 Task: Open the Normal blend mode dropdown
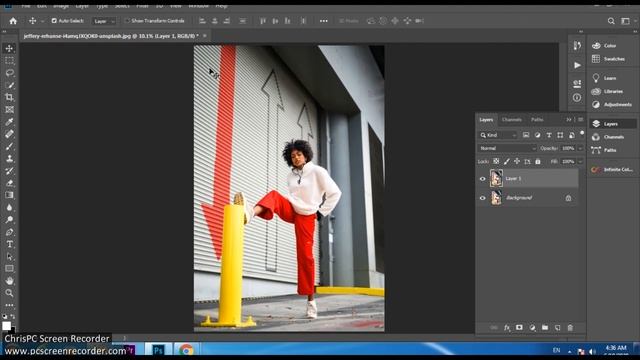click(507, 148)
